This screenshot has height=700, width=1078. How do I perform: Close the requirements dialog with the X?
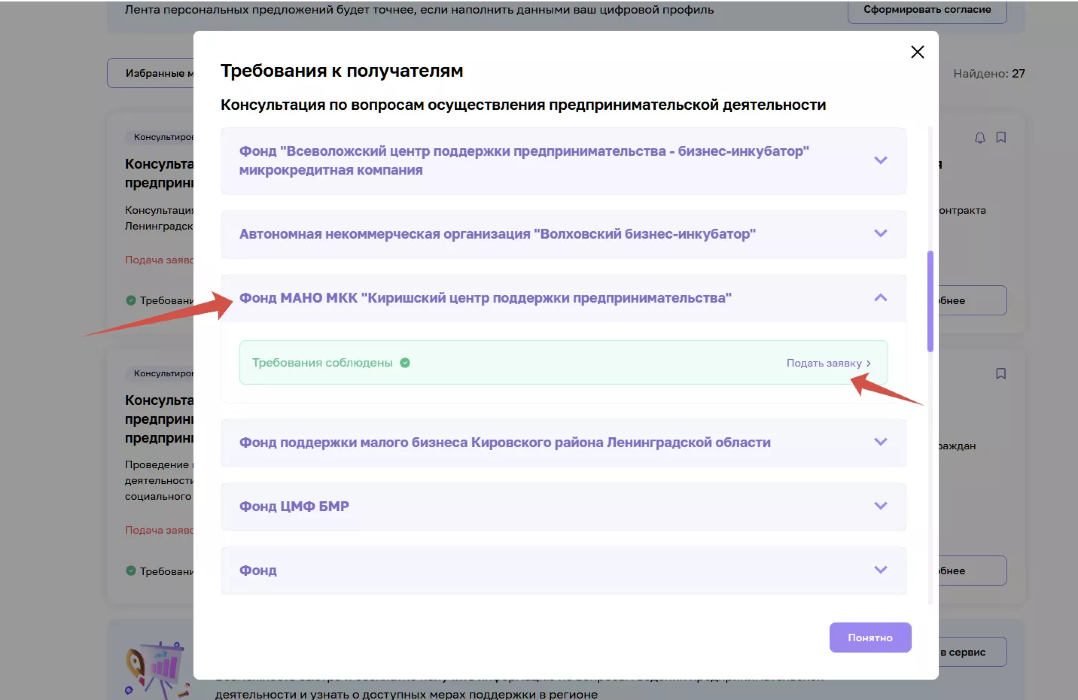(x=917, y=52)
